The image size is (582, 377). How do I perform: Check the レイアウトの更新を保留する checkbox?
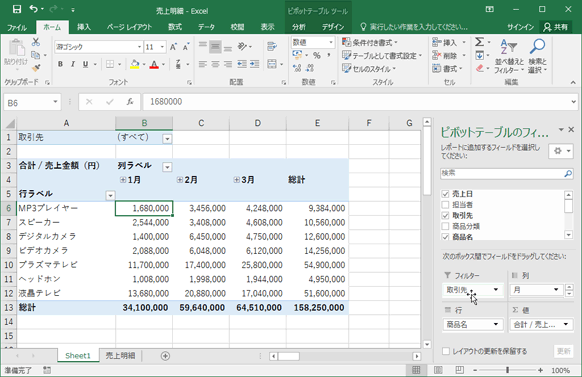pos(446,351)
